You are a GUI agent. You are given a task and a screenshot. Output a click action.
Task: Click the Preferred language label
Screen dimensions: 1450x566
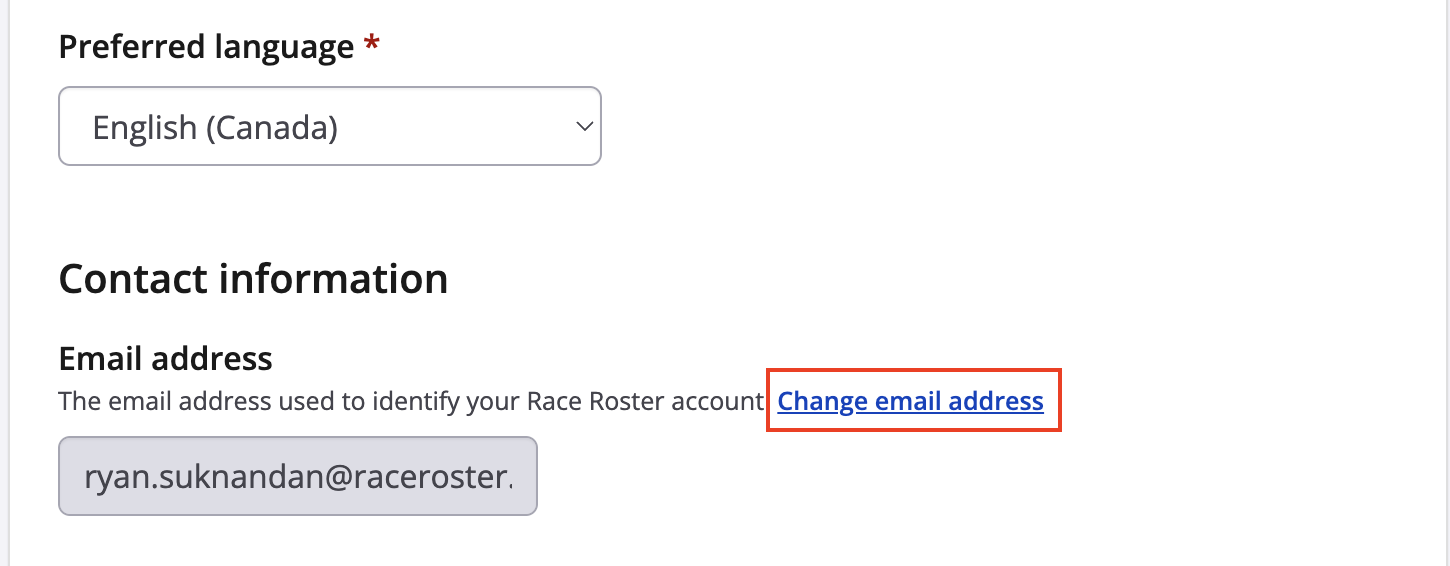(x=206, y=47)
